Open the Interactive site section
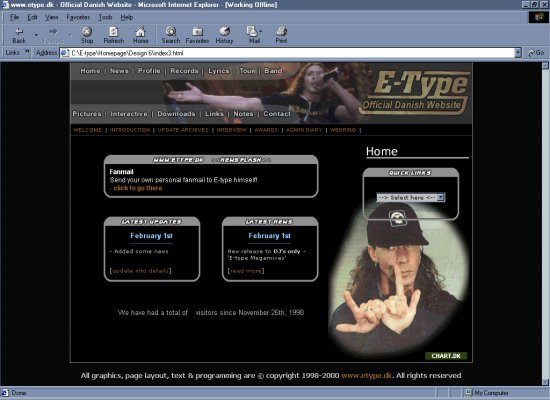 pos(129,114)
